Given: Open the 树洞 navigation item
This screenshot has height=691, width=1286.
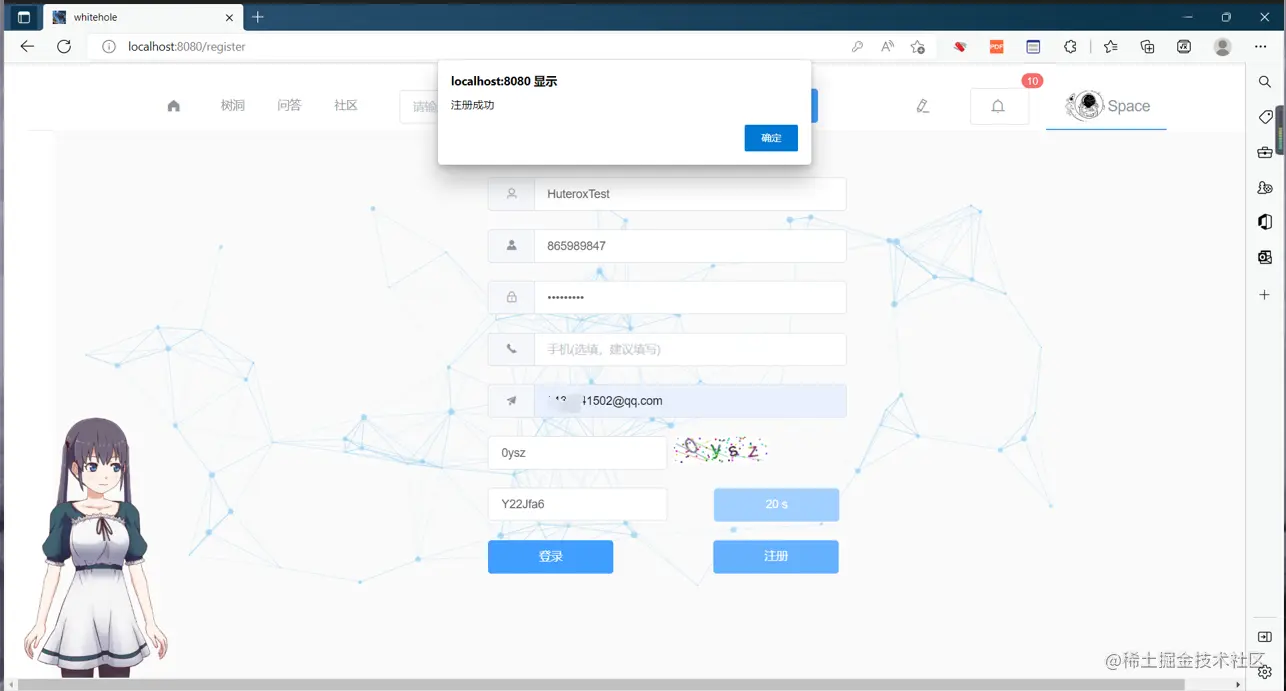Looking at the screenshot, I should pyautogui.click(x=232, y=105).
